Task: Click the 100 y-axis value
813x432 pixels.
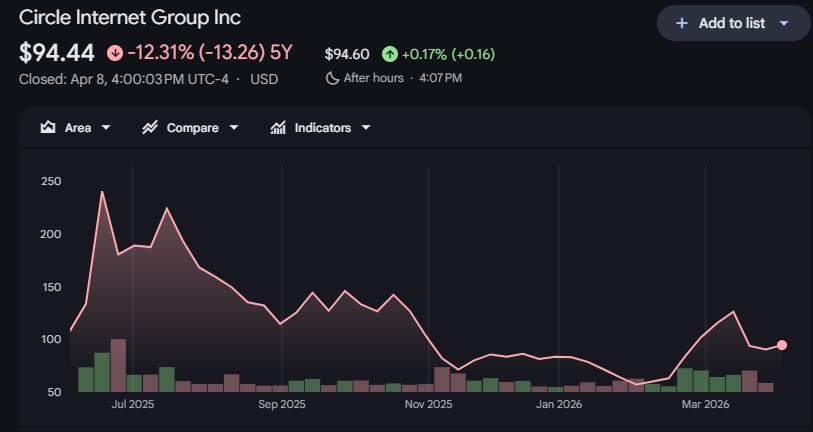Action: point(51,339)
